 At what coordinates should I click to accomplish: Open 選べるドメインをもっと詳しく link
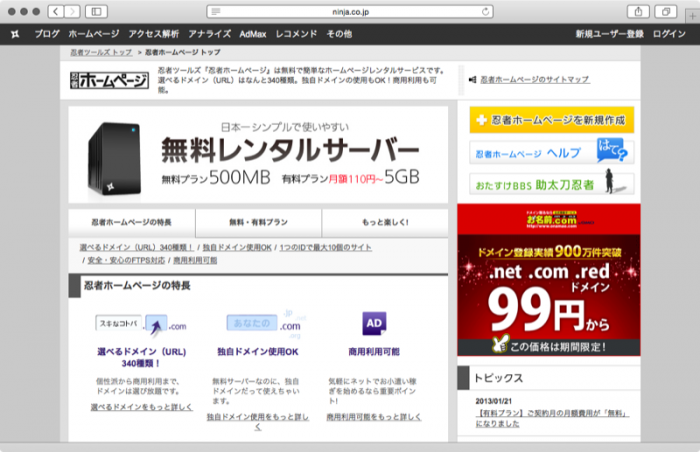tap(142, 407)
